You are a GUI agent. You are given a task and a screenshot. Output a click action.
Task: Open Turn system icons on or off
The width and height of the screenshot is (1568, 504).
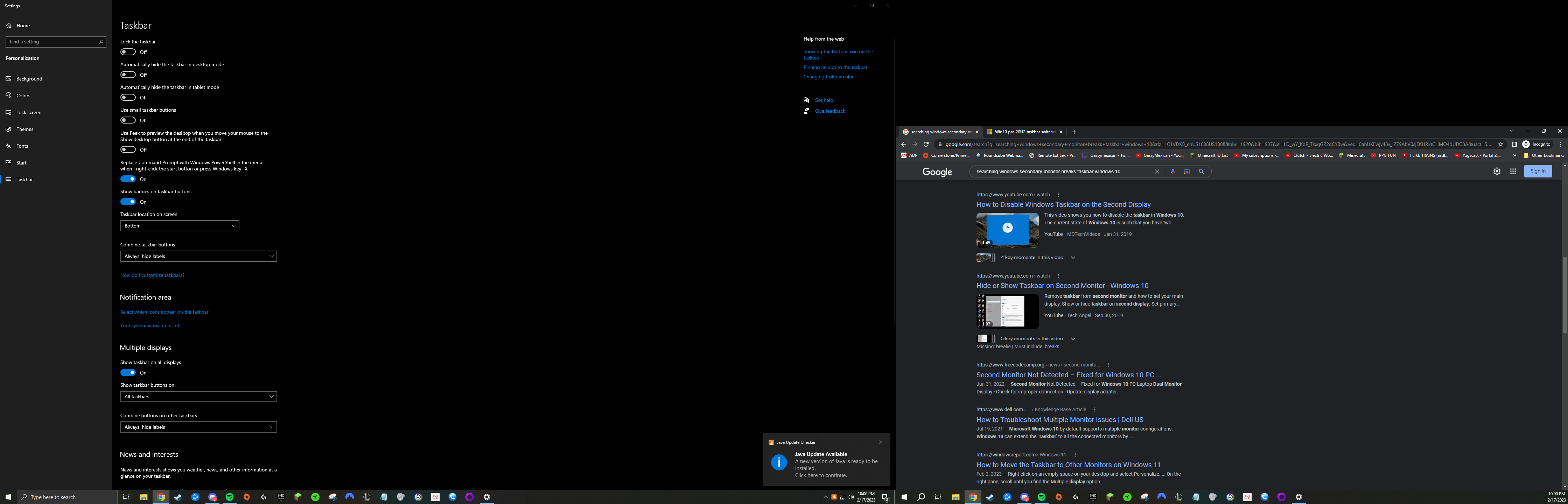(150, 325)
